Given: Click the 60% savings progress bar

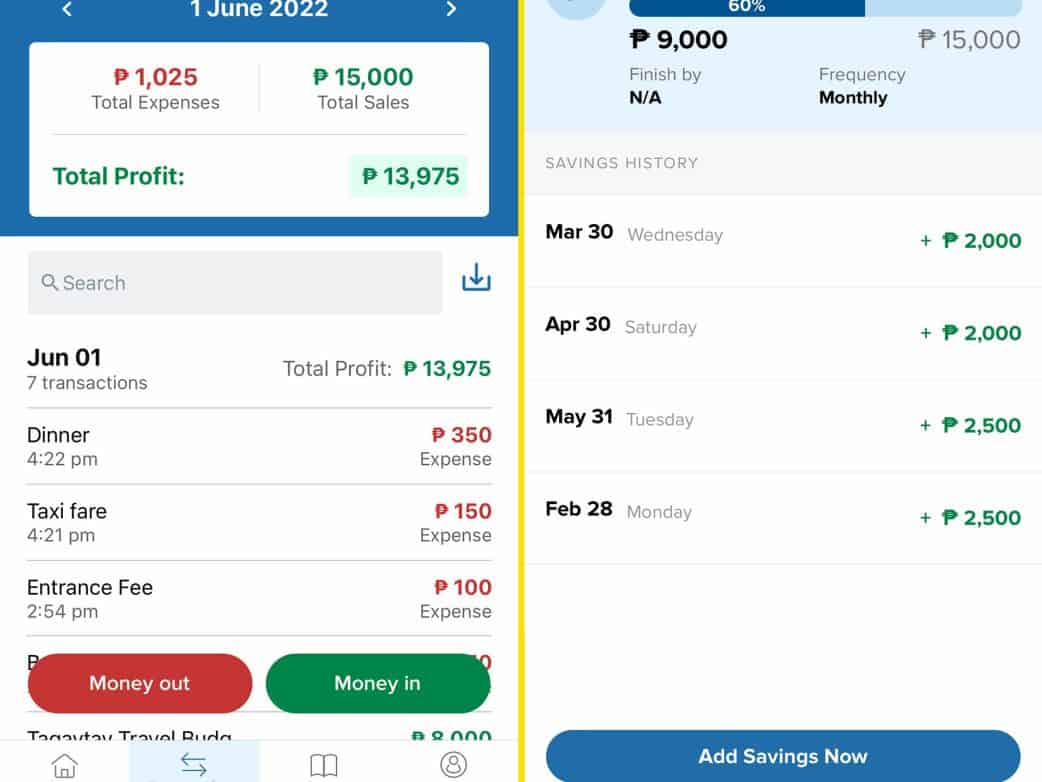Looking at the screenshot, I should [824, 8].
